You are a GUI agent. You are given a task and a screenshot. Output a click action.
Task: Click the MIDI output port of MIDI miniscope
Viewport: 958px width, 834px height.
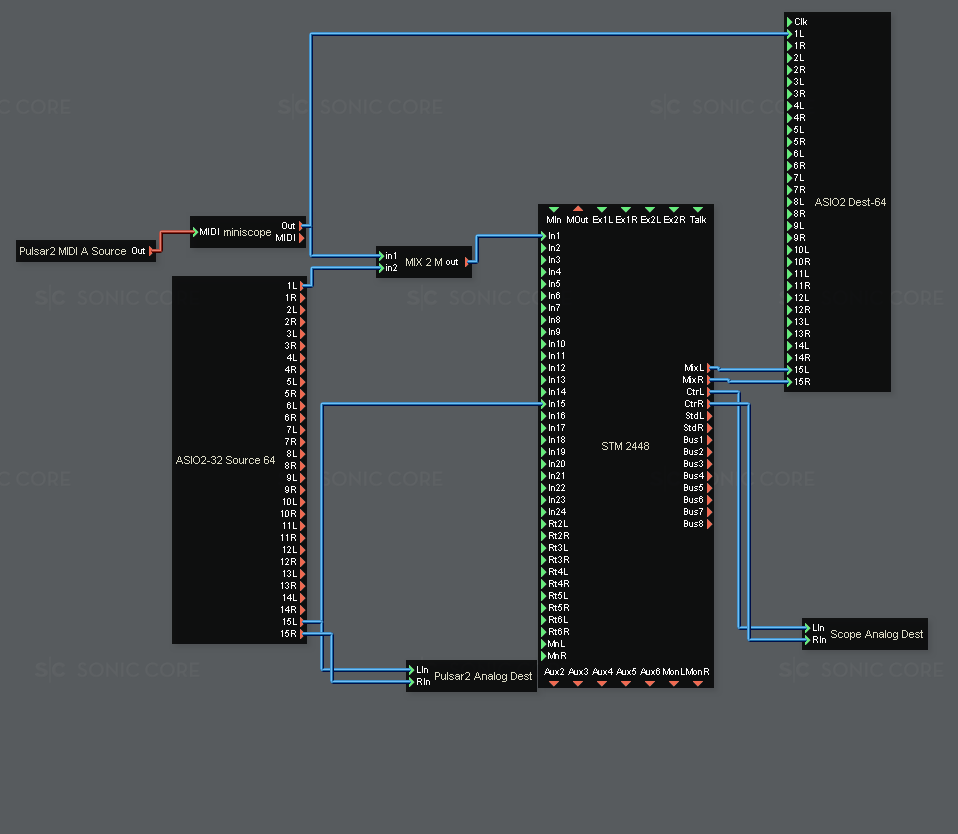pyautogui.click(x=301, y=238)
